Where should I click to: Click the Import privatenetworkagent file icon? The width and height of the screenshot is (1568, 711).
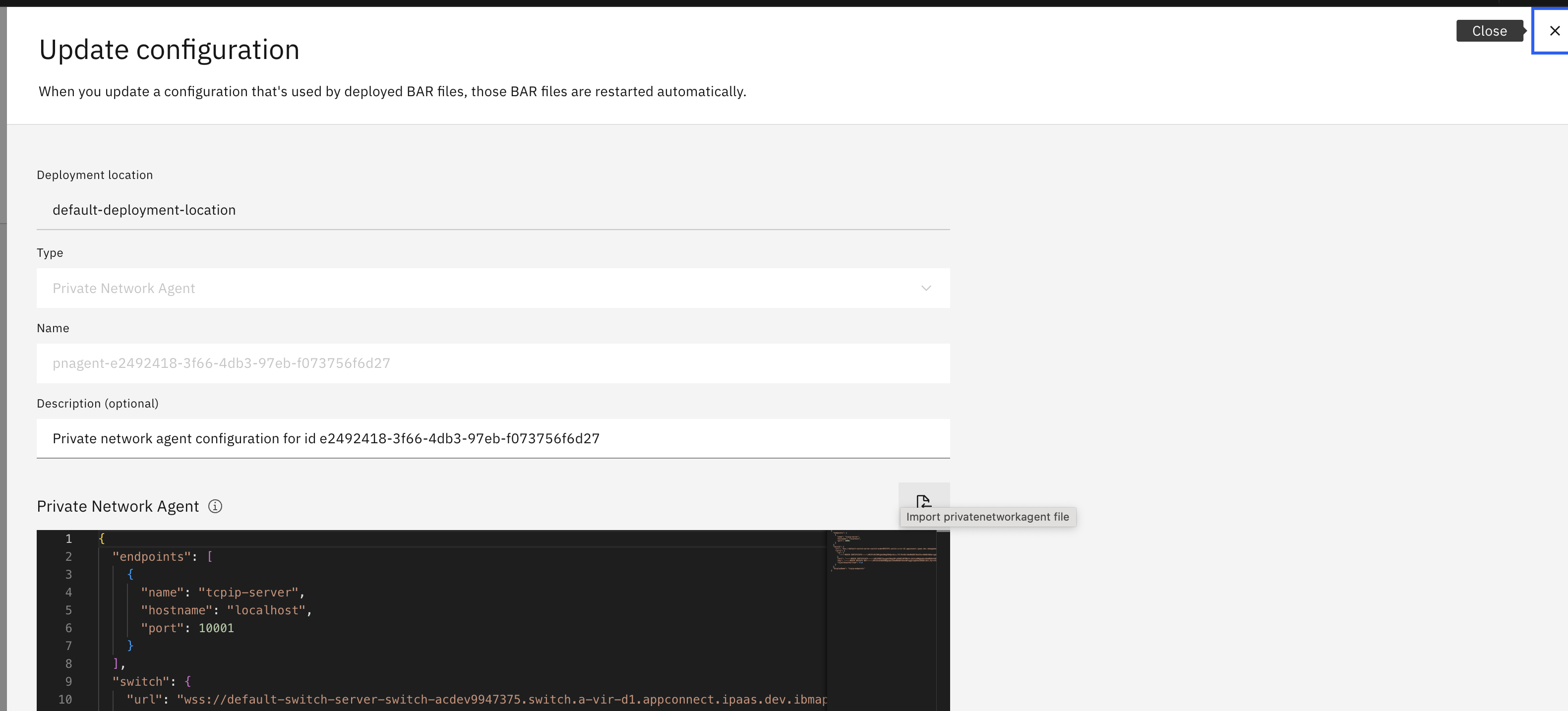[923, 501]
